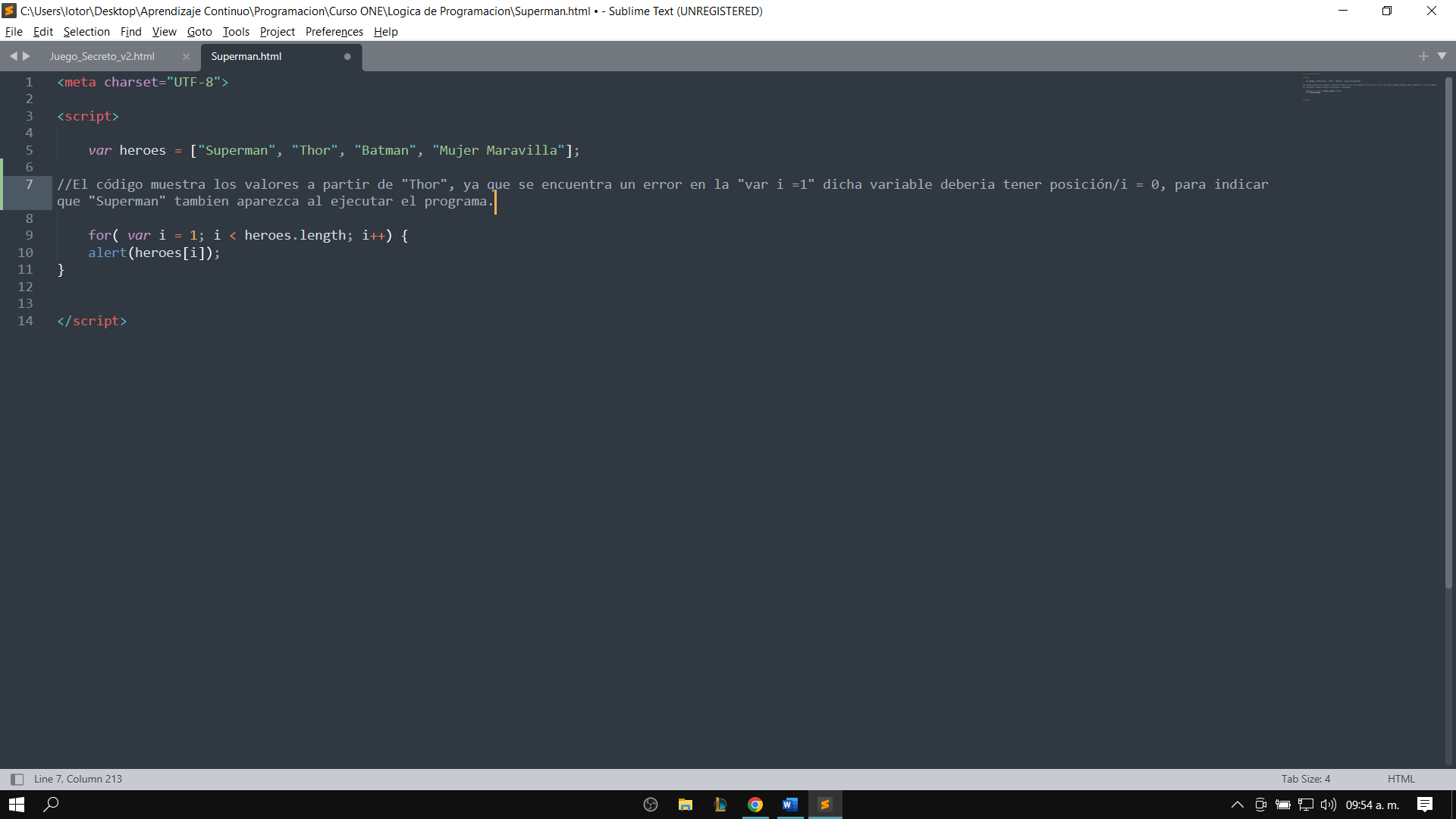This screenshot has height=819, width=1456.
Task: Open the Tools menu
Action: click(236, 32)
